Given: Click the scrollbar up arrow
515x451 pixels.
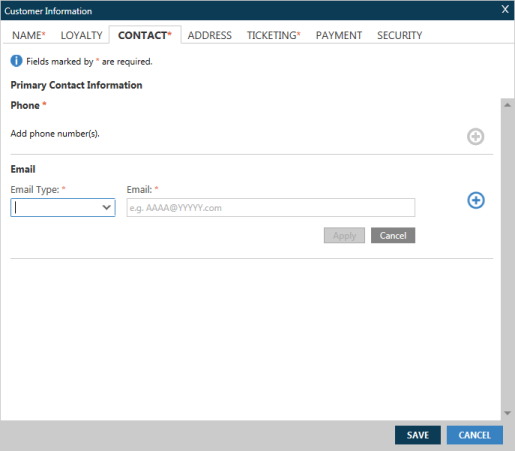Looking at the screenshot, I should pyautogui.click(x=507, y=105).
